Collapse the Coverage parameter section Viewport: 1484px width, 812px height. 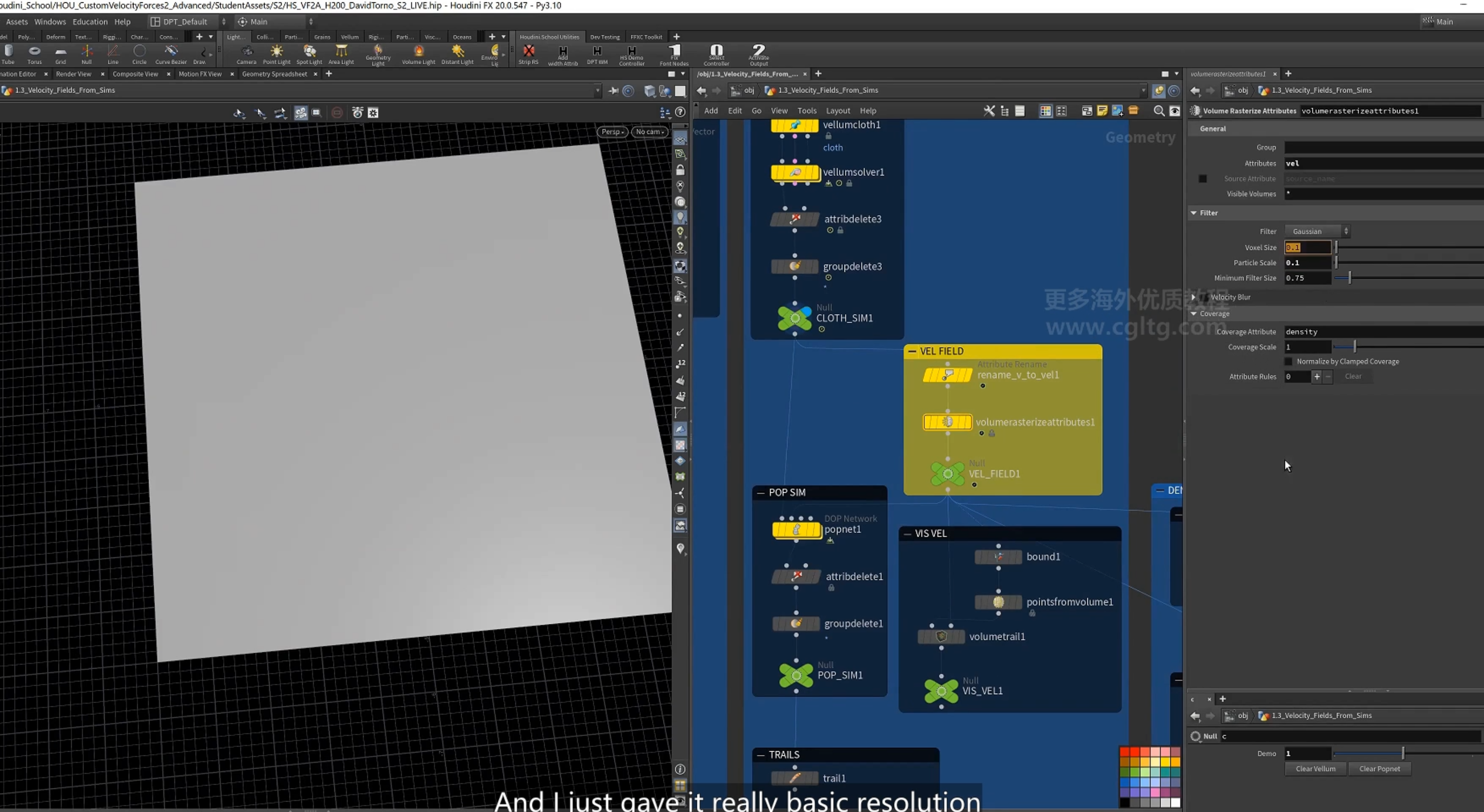pyautogui.click(x=1194, y=314)
